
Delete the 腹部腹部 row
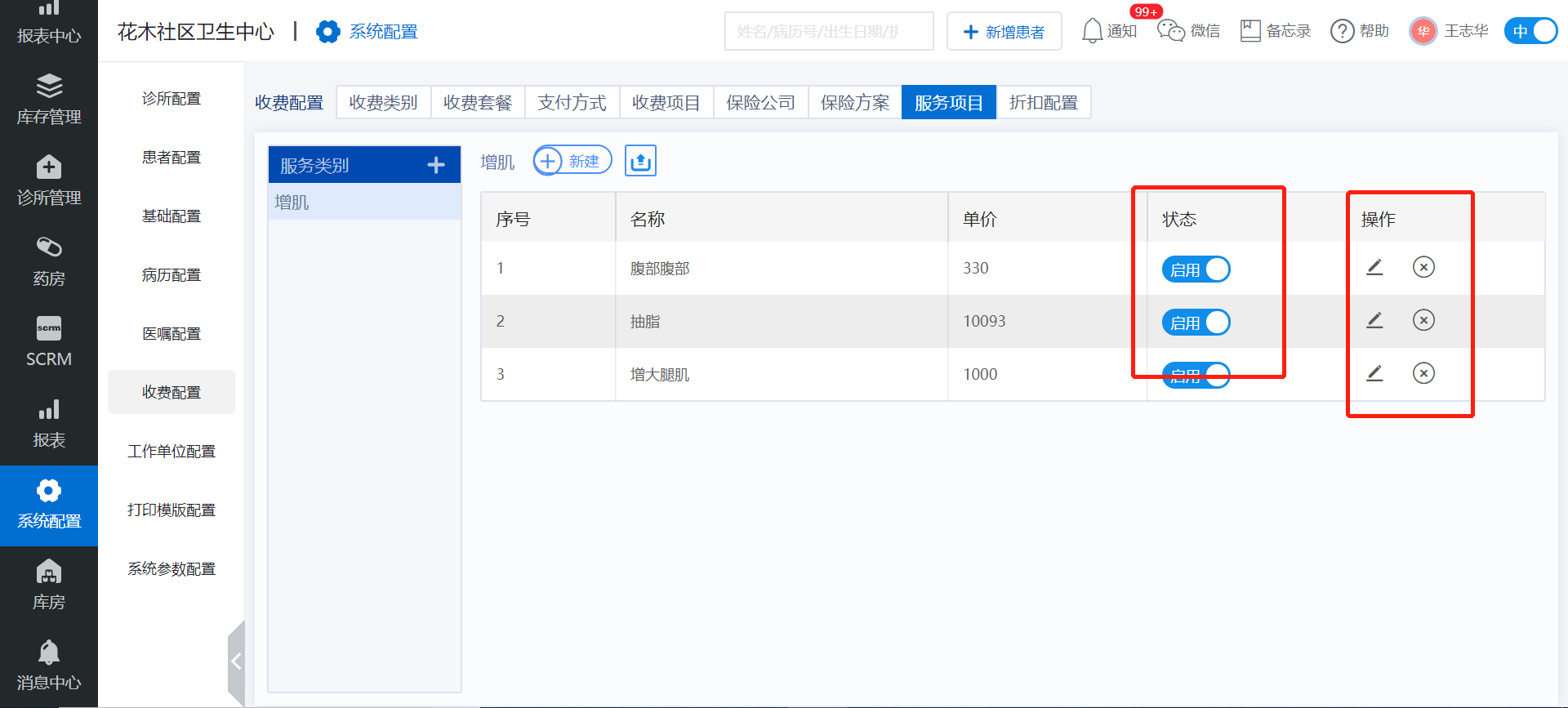point(1423,267)
